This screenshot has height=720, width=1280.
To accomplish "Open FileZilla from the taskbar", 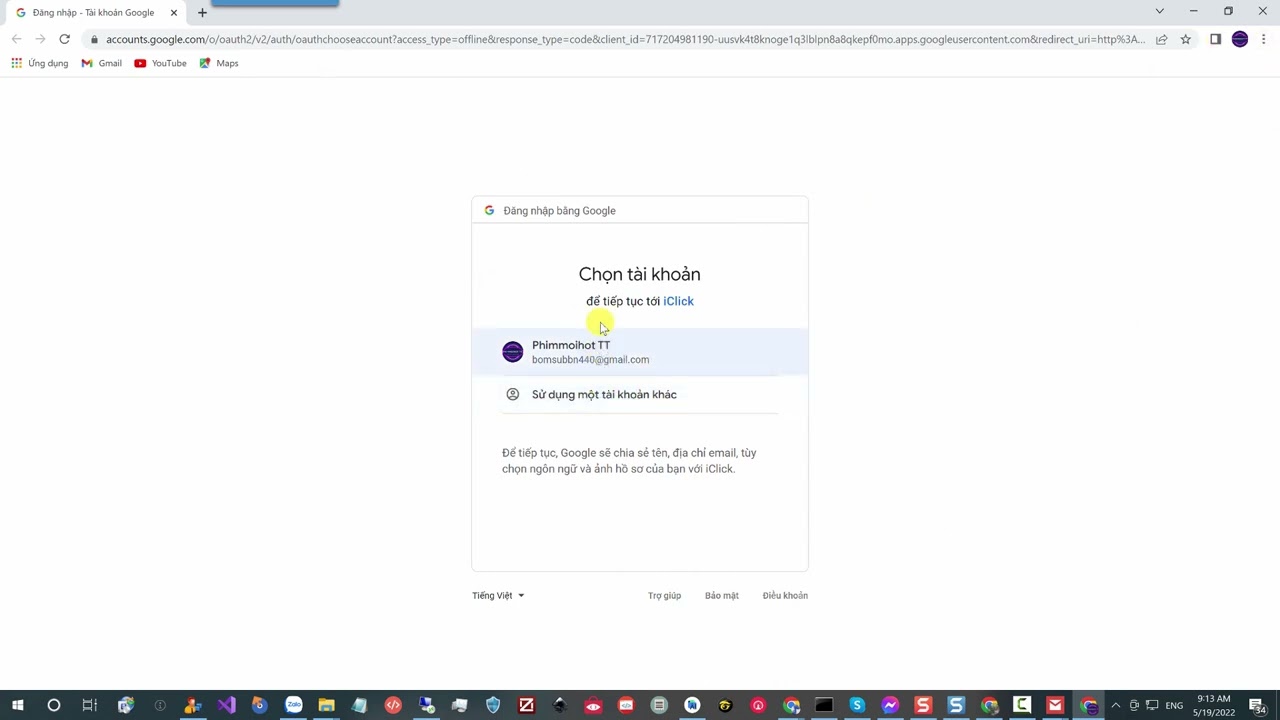I will pos(526,705).
